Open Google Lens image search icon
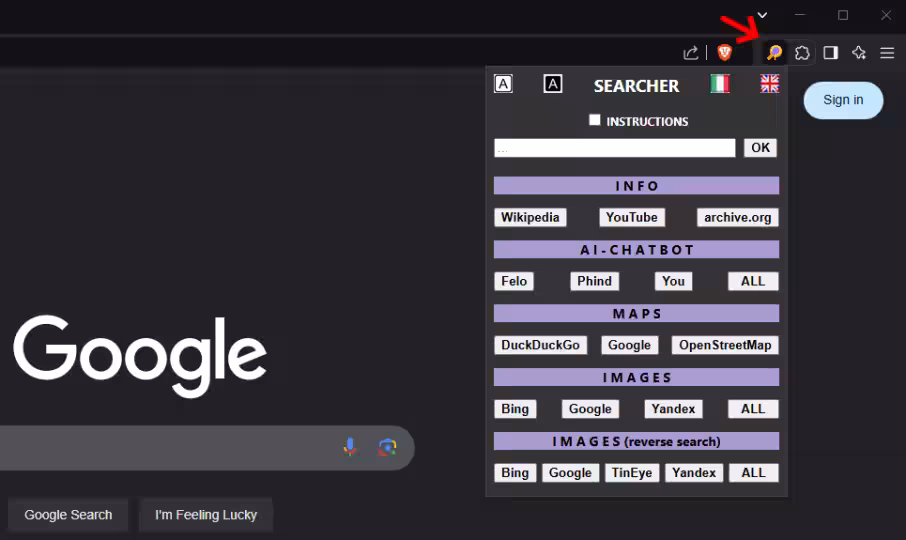 387,447
